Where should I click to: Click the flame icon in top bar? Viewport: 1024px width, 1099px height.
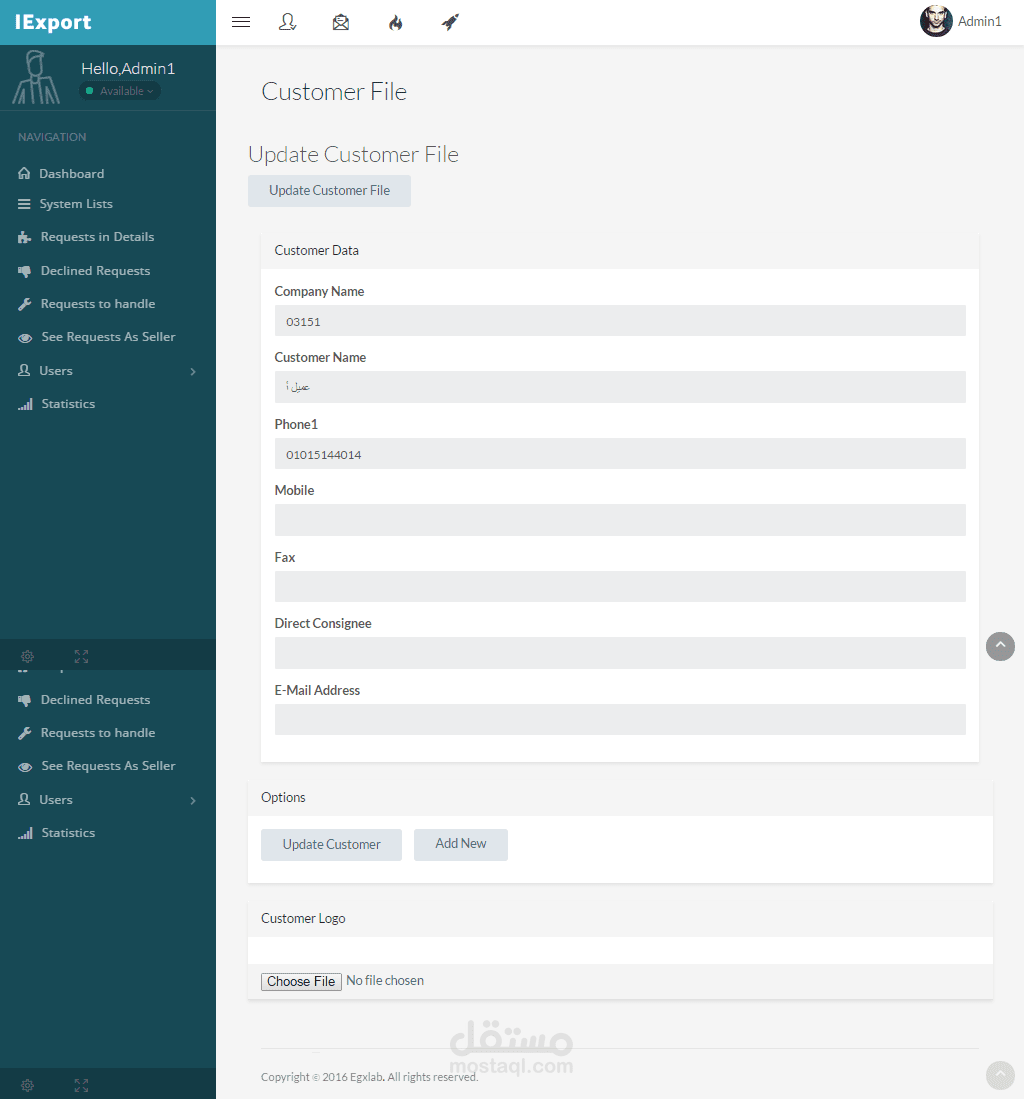pyautogui.click(x=395, y=23)
